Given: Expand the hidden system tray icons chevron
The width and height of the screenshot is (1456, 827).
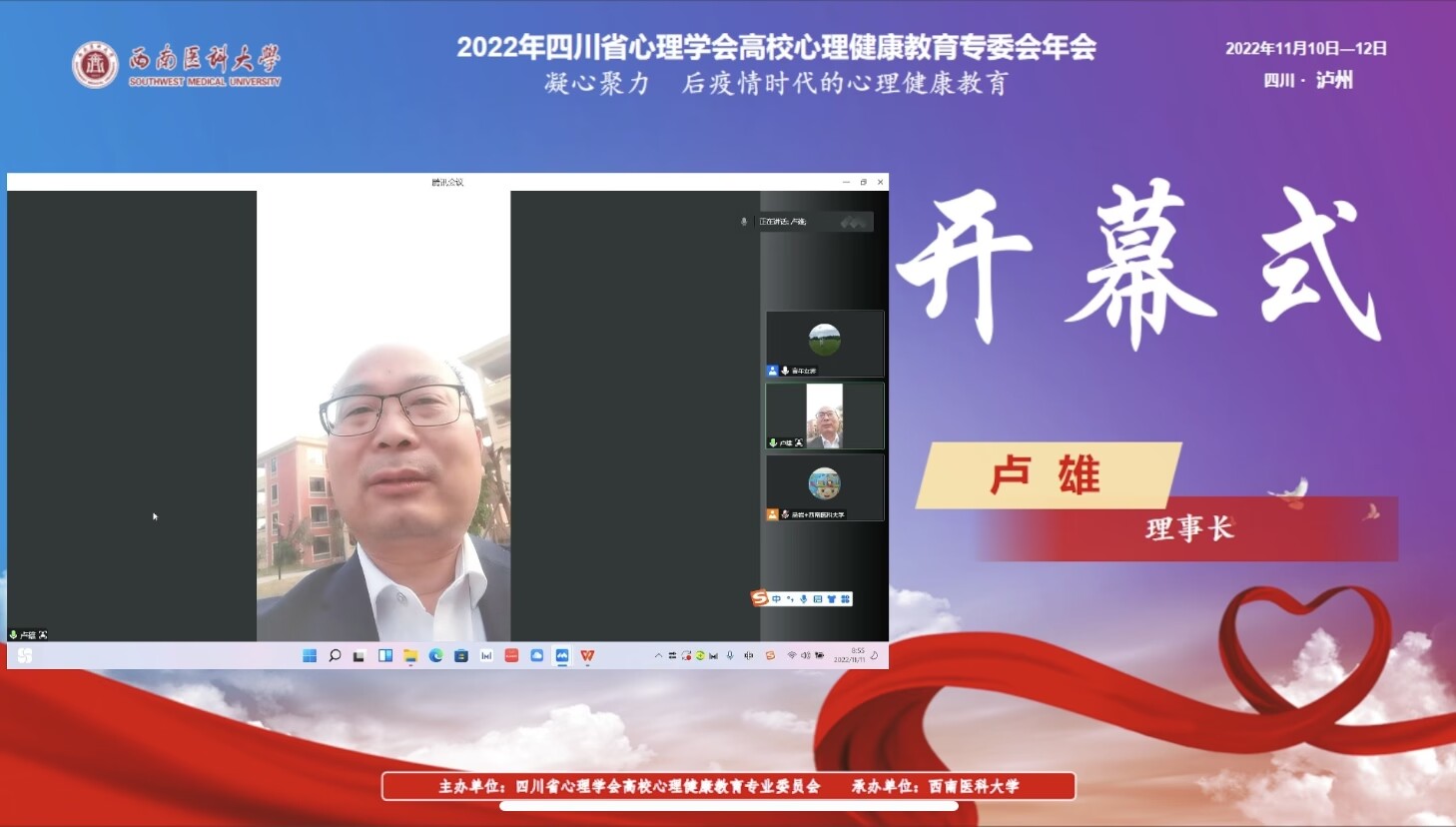Looking at the screenshot, I should (658, 655).
